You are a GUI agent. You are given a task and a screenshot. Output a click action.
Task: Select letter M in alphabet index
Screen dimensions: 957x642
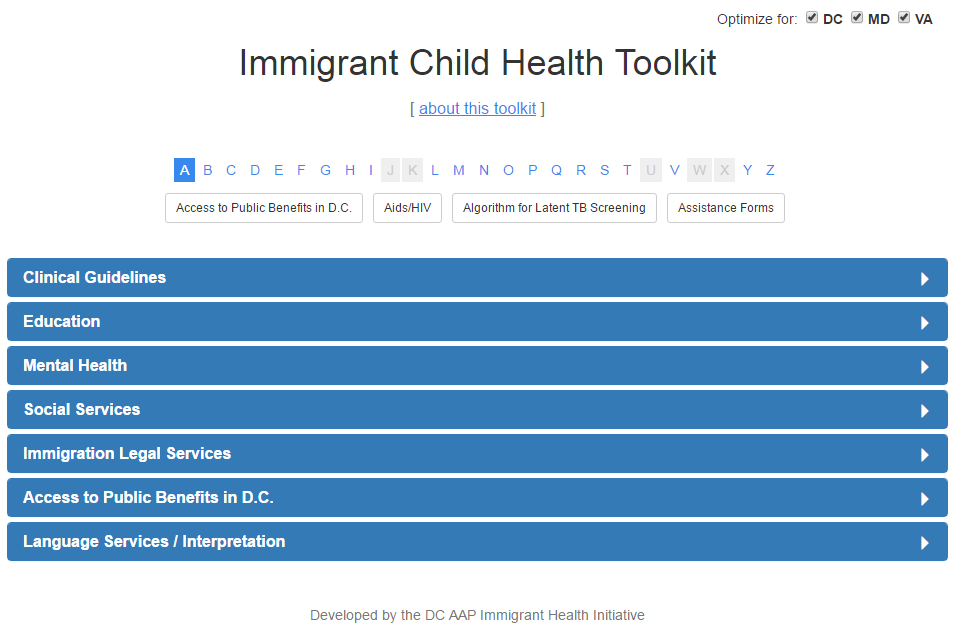point(459,170)
